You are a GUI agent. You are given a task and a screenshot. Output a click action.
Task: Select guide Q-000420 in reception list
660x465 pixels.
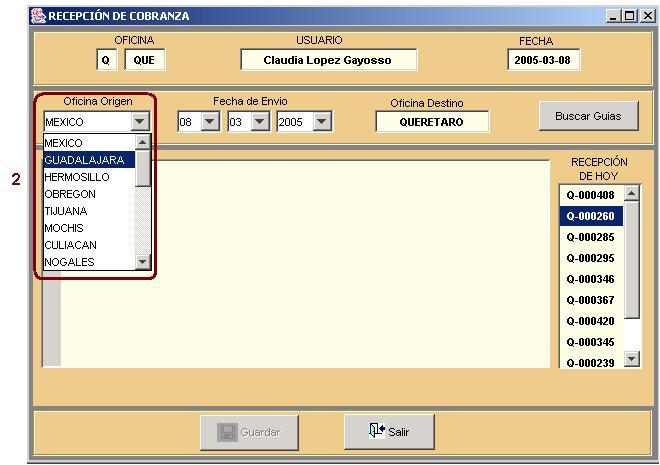point(590,321)
